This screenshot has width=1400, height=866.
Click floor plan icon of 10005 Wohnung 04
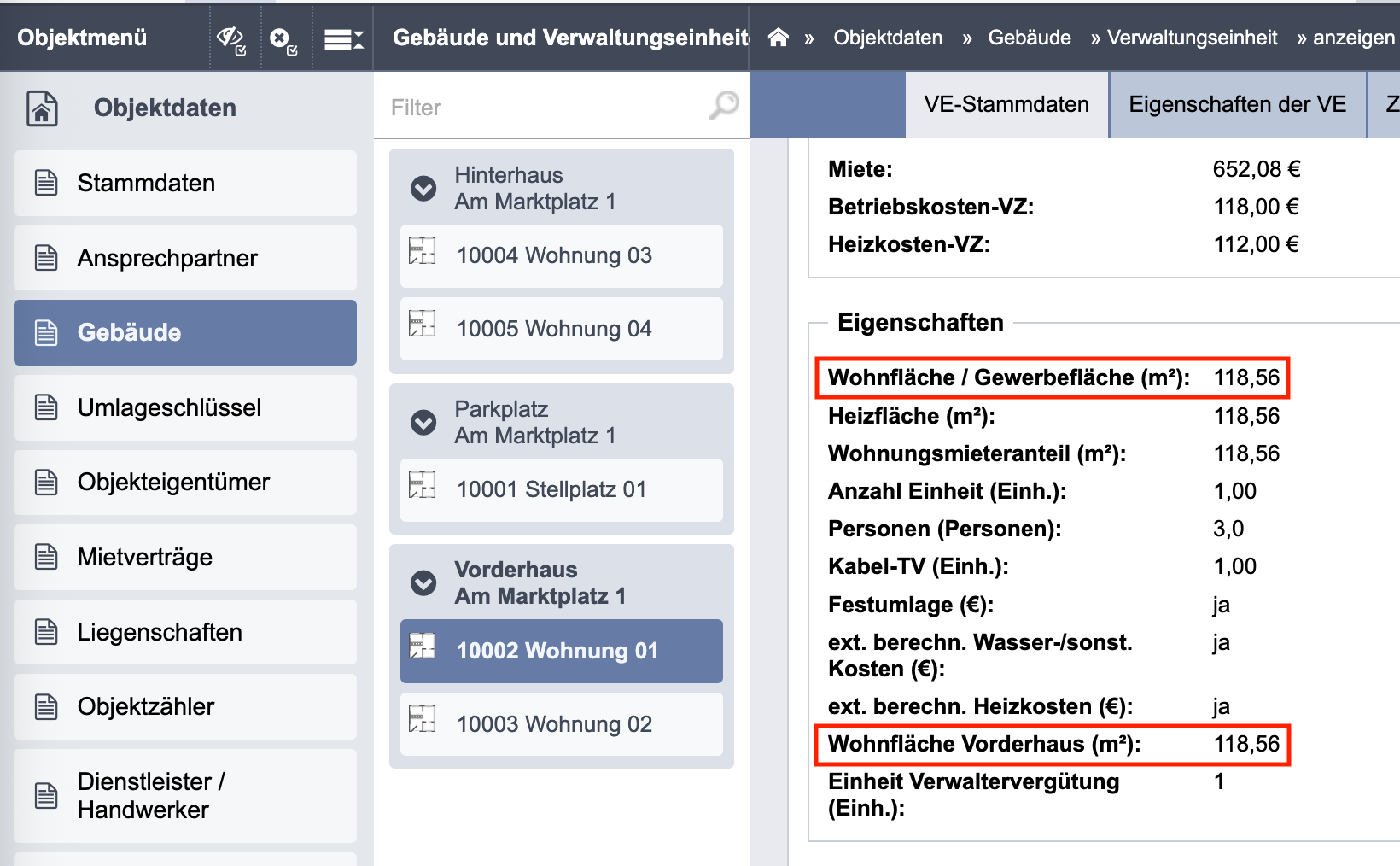coord(423,325)
